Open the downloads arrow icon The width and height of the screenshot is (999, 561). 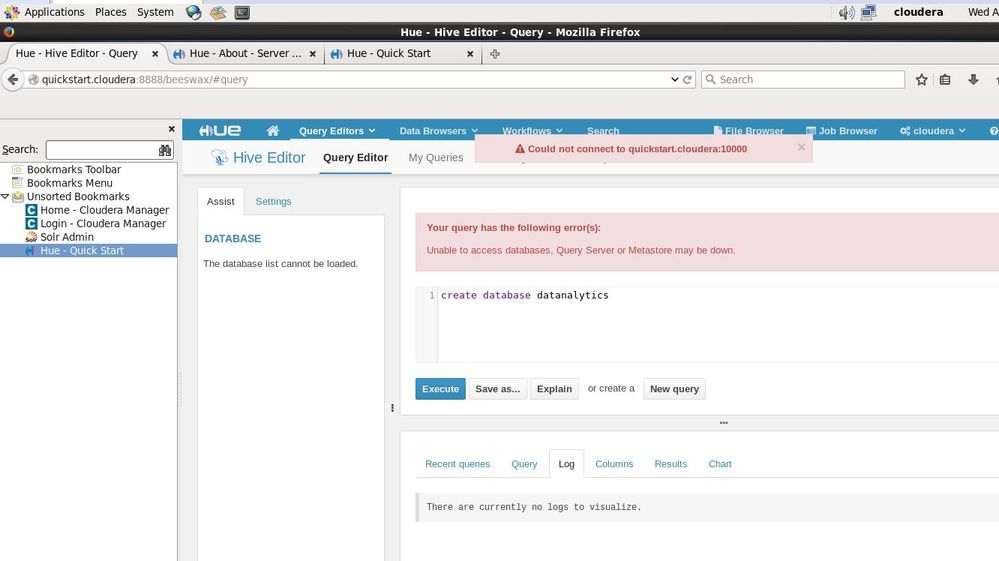coord(973,80)
